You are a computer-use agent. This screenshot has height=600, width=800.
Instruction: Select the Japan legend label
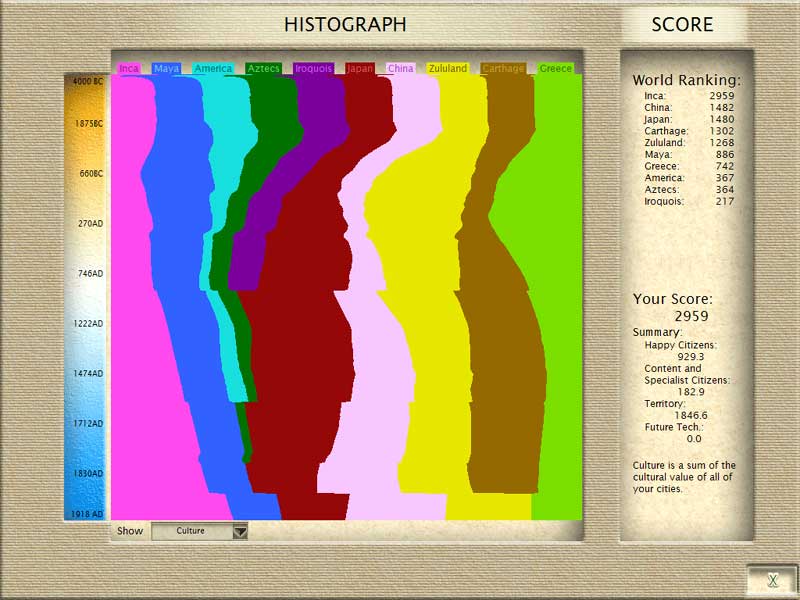360,69
